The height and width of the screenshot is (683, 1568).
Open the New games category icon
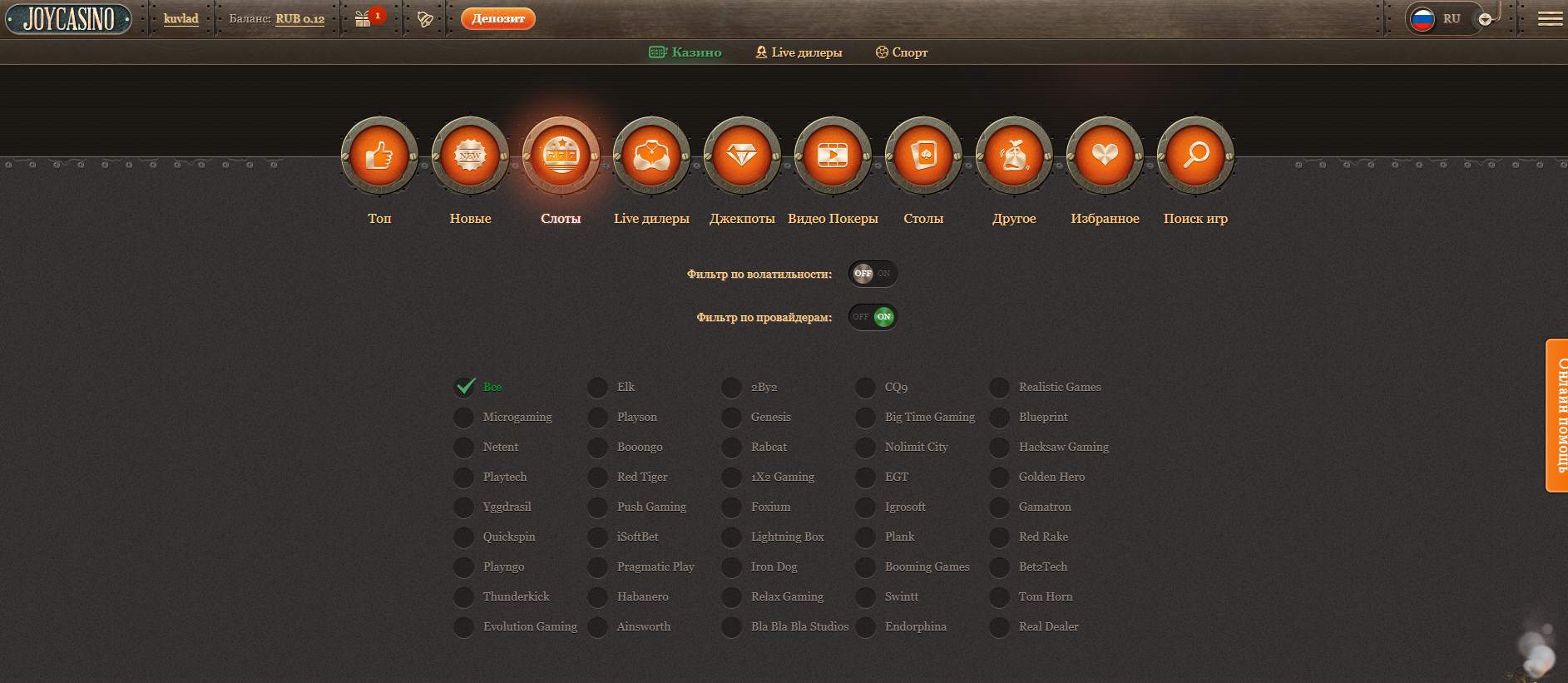[x=470, y=156]
